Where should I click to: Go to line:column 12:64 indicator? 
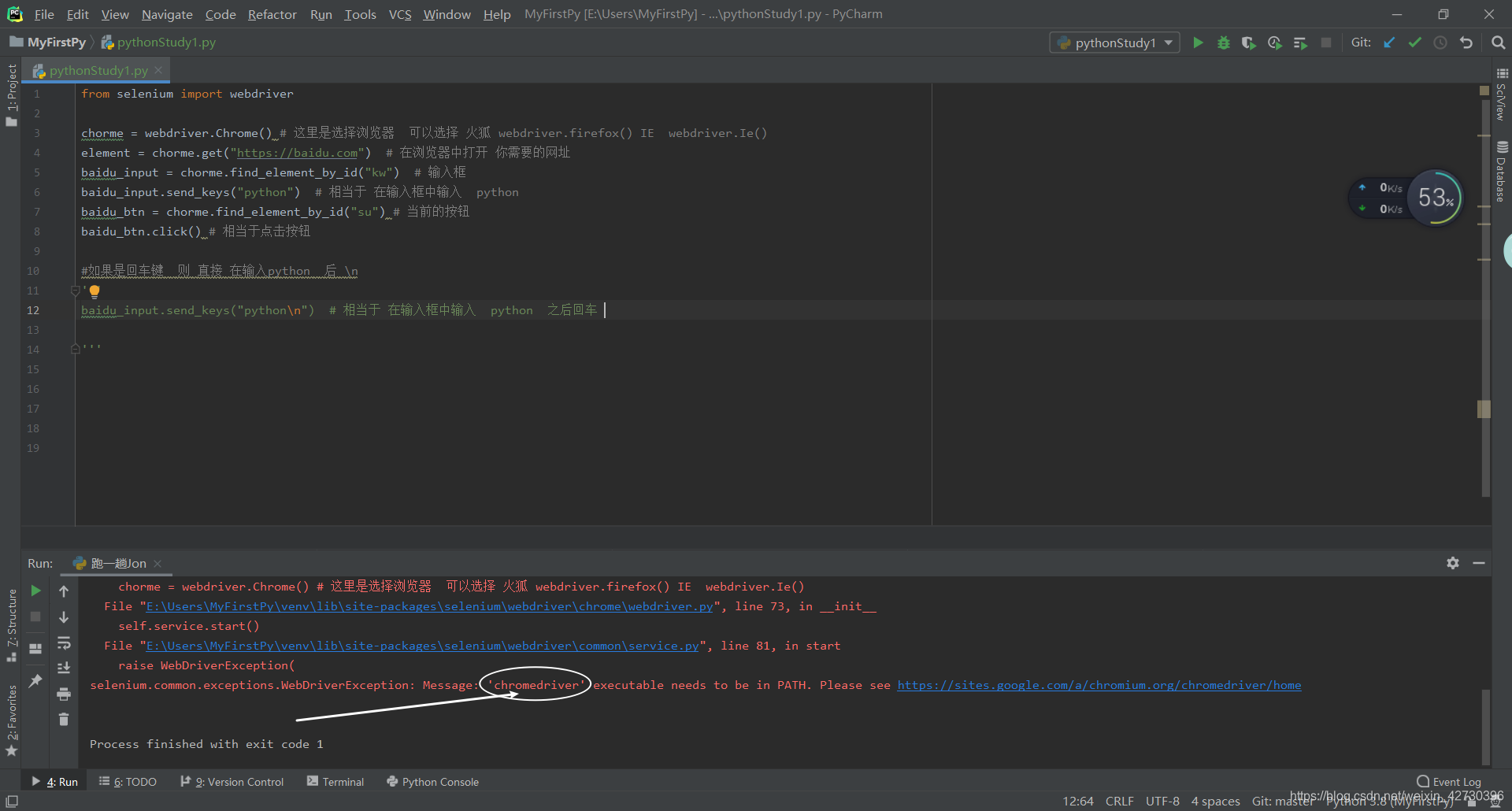pos(1078,801)
